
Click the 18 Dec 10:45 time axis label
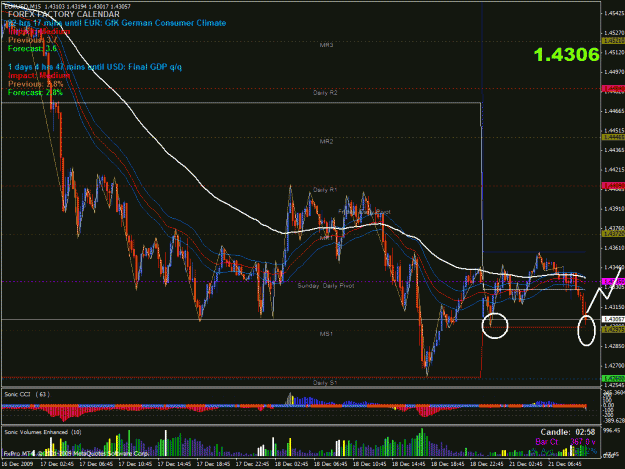(369, 464)
